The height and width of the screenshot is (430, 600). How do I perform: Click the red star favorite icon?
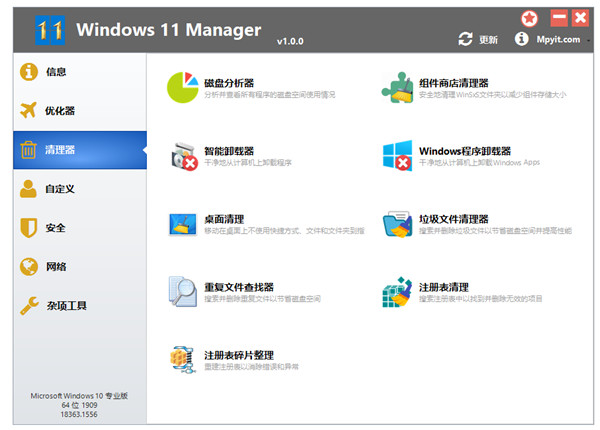[x=529, y=18]
